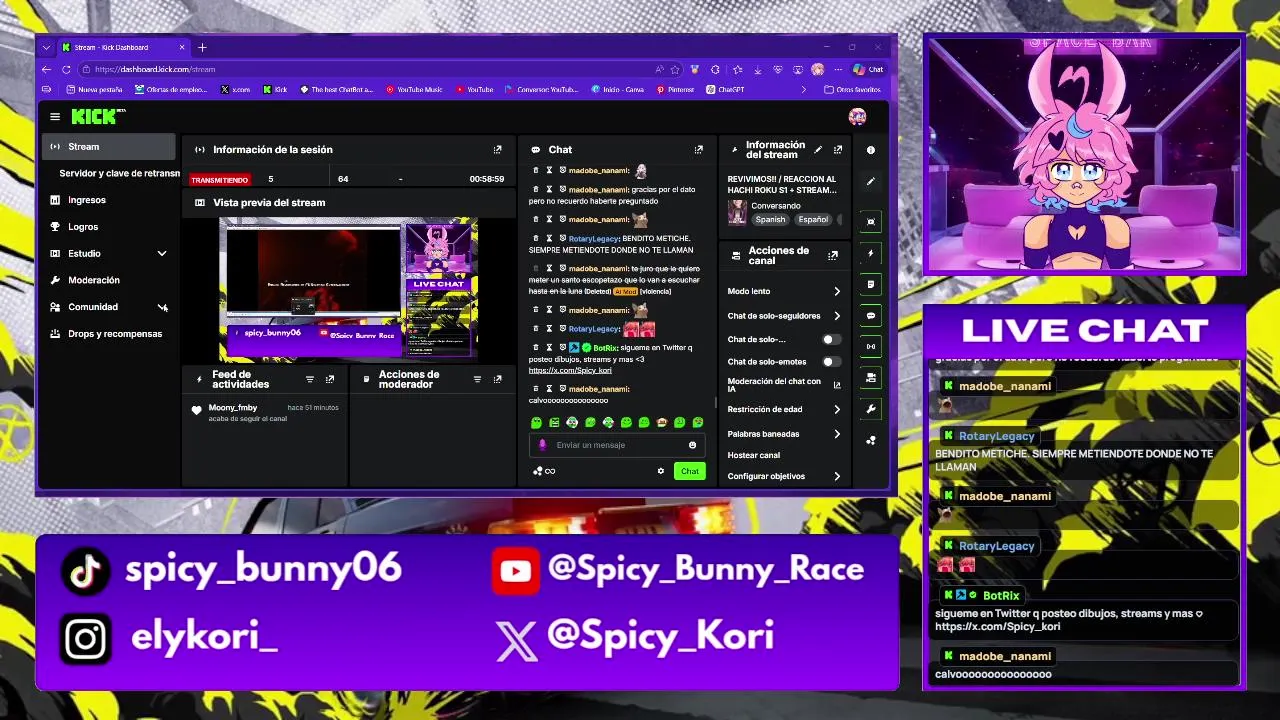This screenshot has height=720, width=1280.
Task: Click Moony_fmby in the activity feed
Action: pyautogui.click(x=233, y=407)
